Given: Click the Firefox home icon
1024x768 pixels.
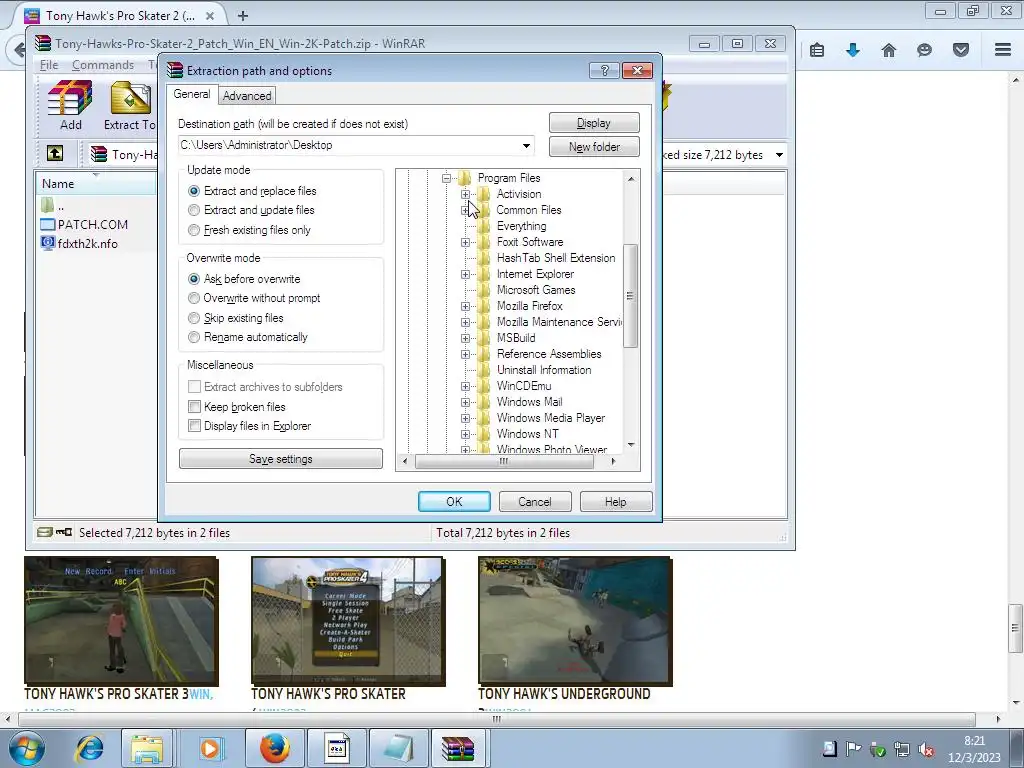Looking at the screenshot, I should click(889, 50).
